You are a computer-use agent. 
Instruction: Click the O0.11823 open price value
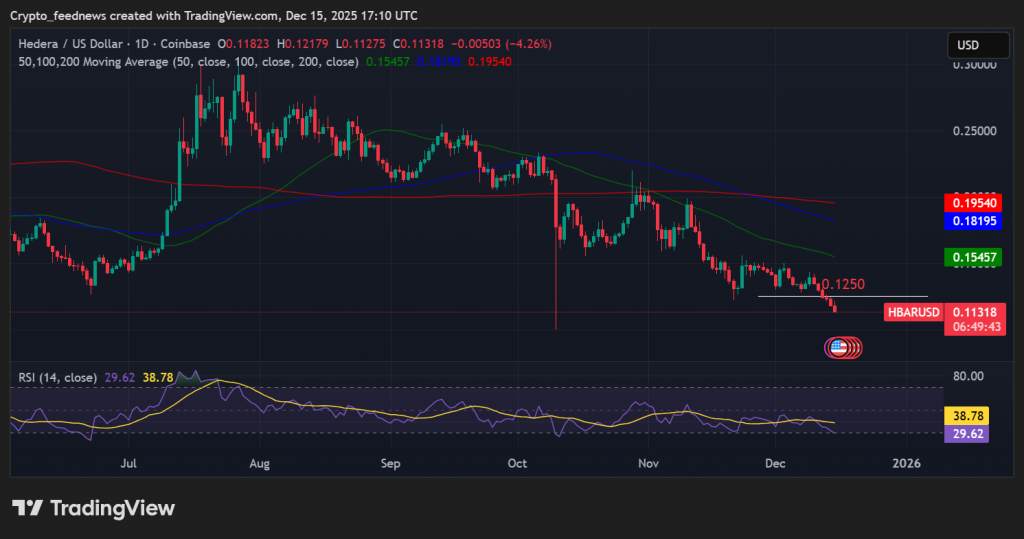point(243,44)
